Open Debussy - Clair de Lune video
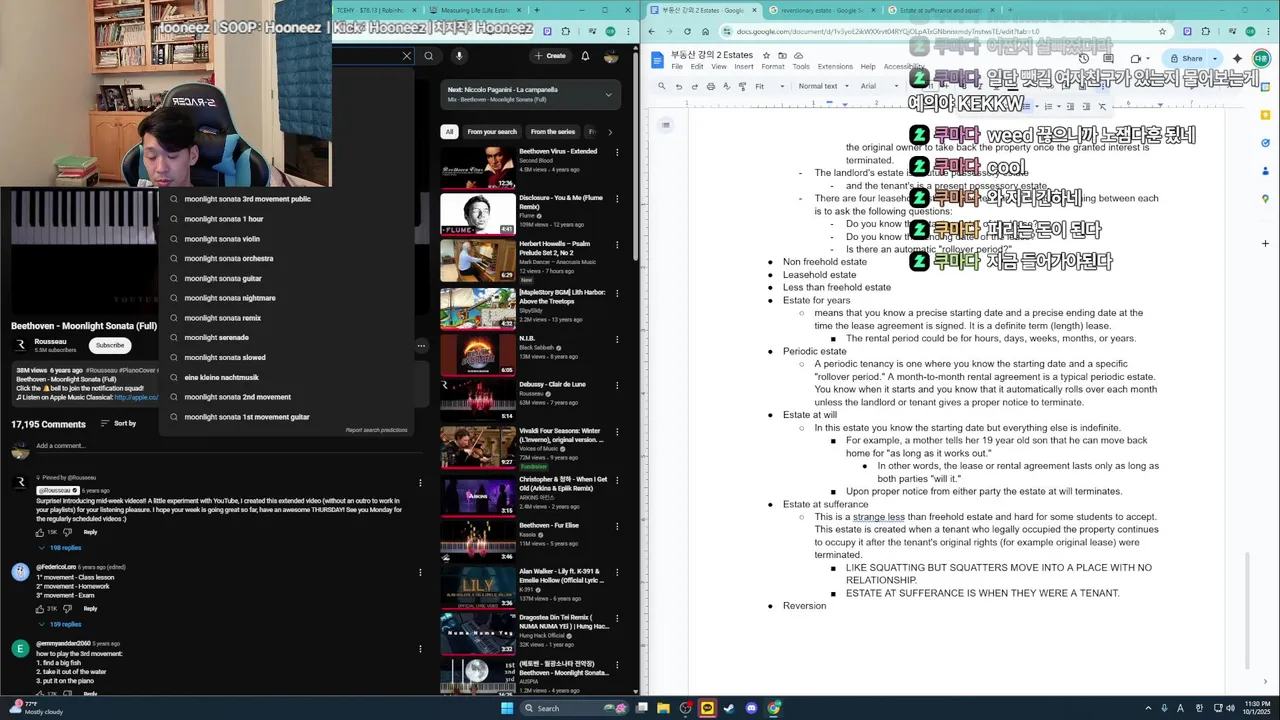Screen dimensions: 1280x720 478,399
